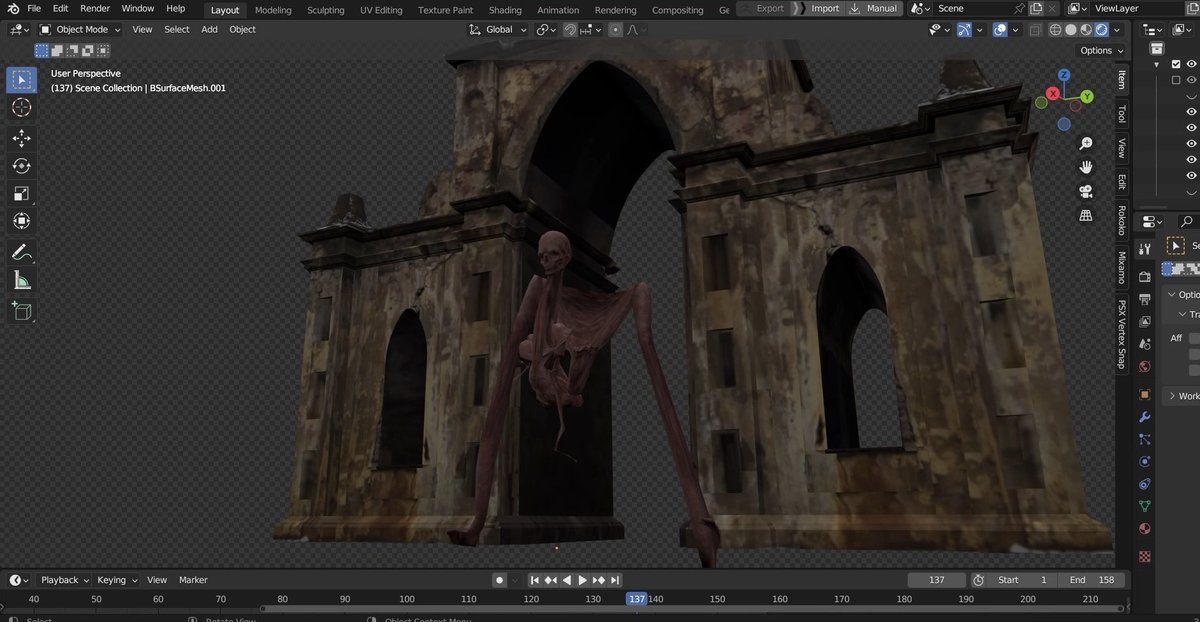1200x622 pixels.
Task: Open the Playback dropdown
Action: (x=64, y=580)
